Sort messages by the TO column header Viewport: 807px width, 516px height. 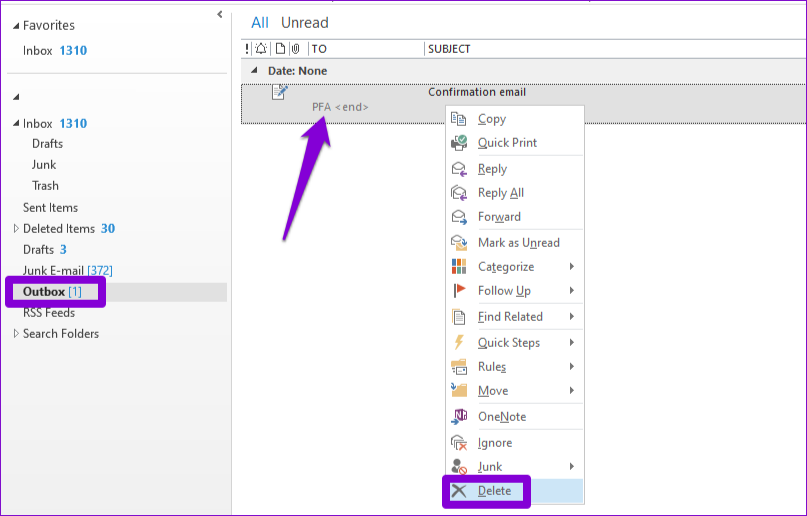coord(366,49)
